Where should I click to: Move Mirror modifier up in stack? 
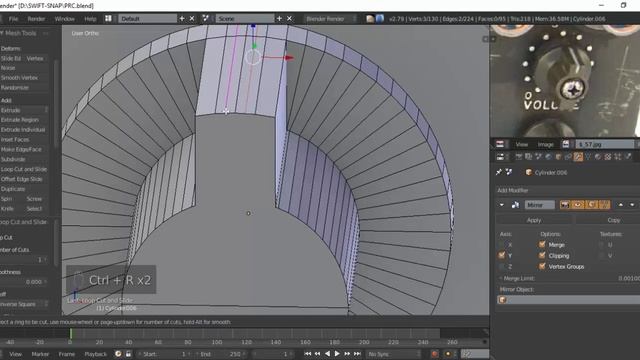tap(620, 205)
